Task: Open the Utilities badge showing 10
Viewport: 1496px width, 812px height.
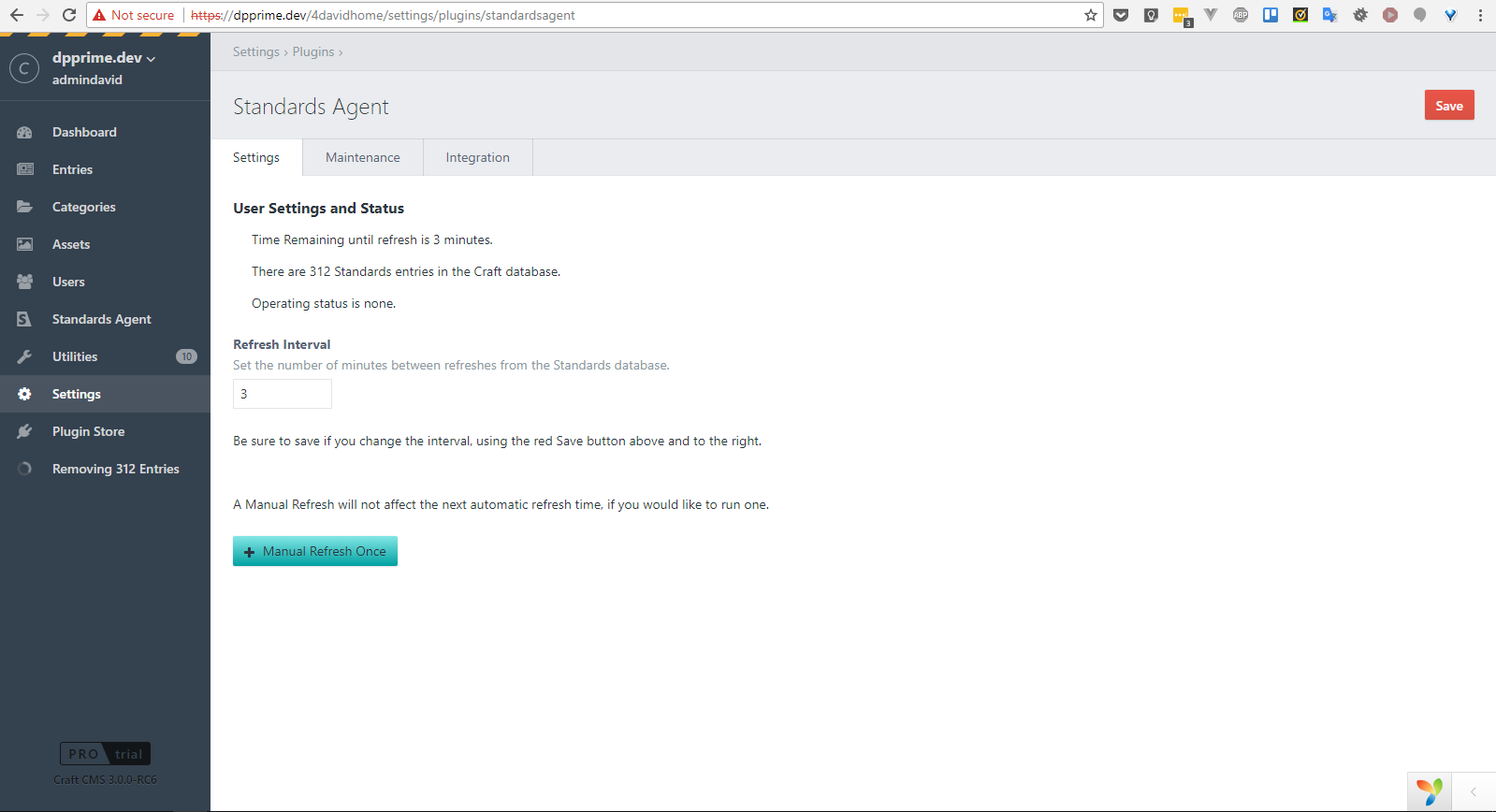Action: [x=186, y=356]
